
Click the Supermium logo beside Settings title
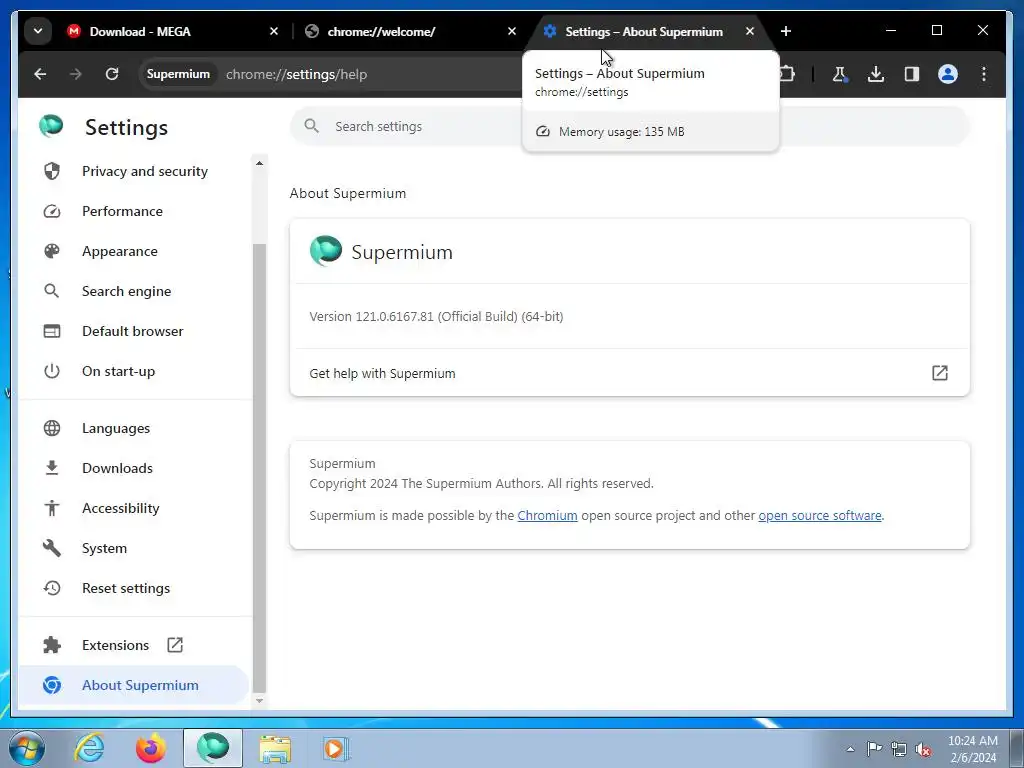tap(51, 126)
